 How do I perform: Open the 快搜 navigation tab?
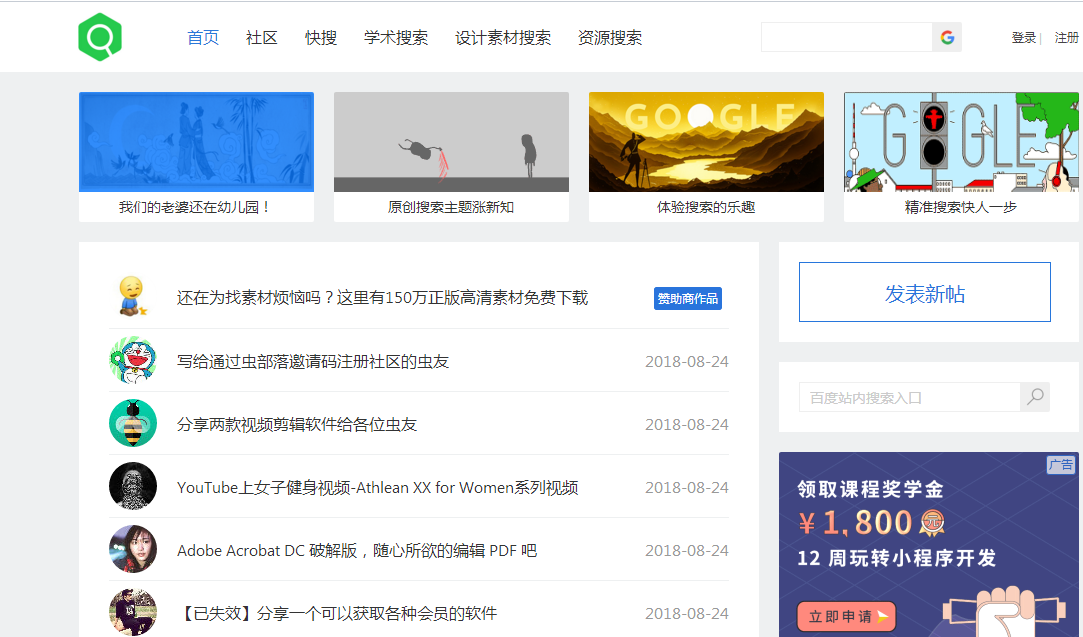pyautogui.click(x=321, y=37)
